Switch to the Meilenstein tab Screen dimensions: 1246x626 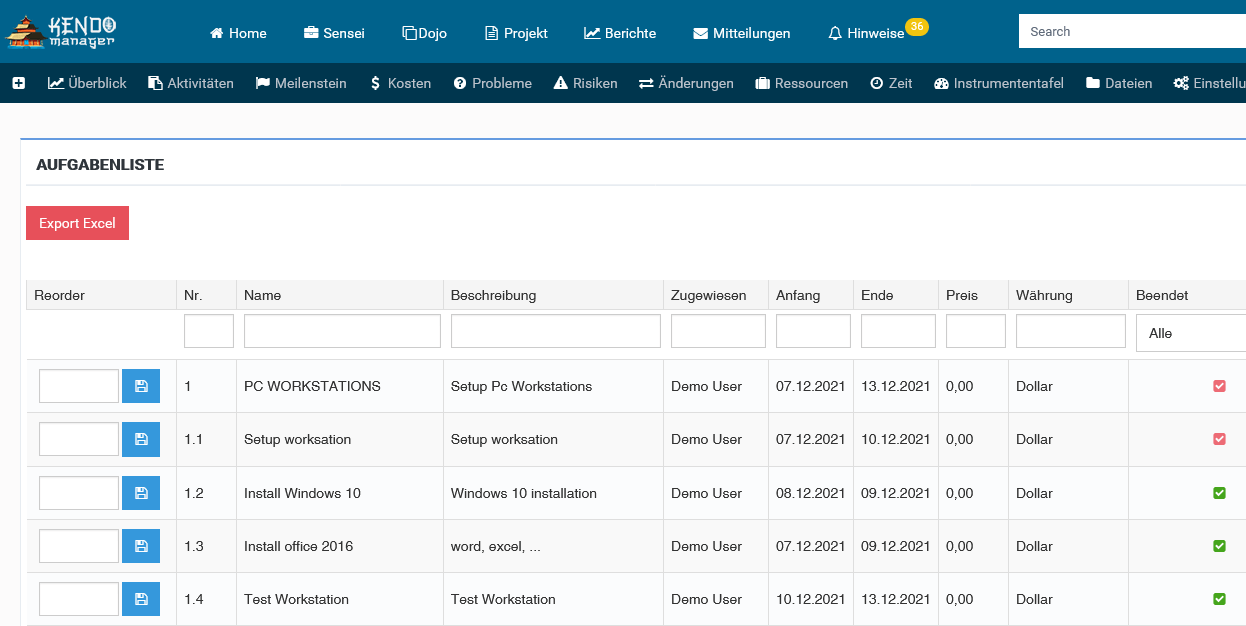301,83
